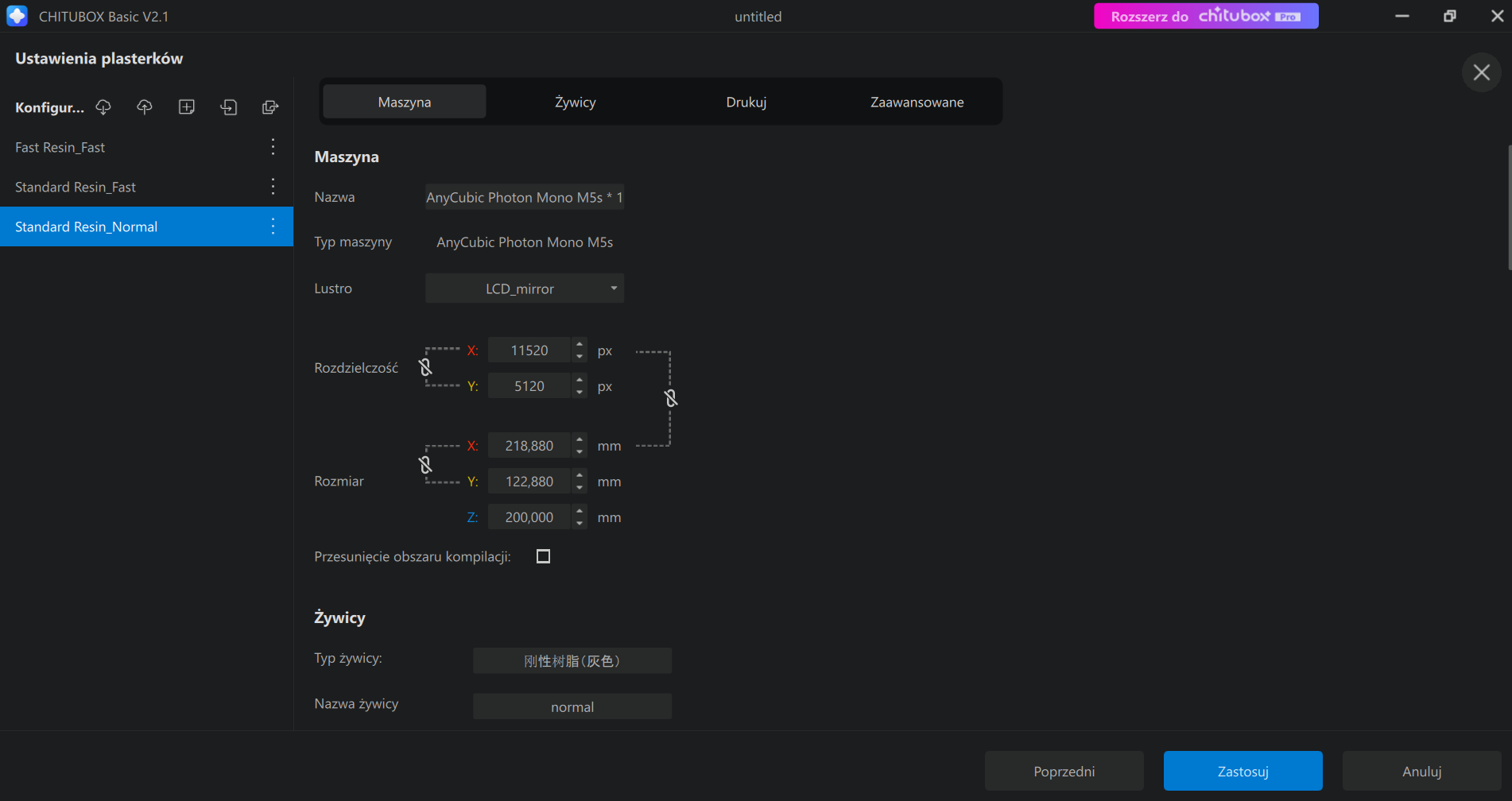Click Rozszerz do chitubox Pro banner

coord(1206,16)
